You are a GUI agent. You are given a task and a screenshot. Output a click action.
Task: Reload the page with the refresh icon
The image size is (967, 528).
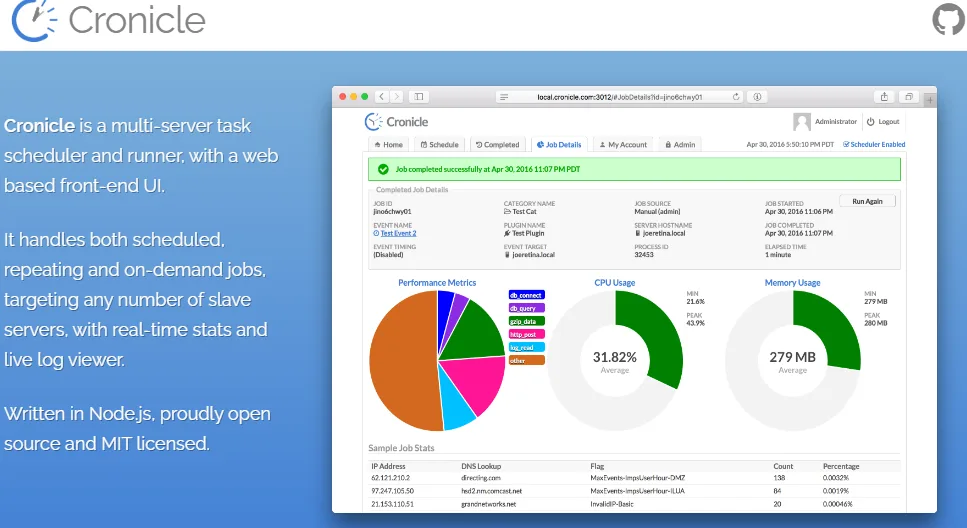736,97
